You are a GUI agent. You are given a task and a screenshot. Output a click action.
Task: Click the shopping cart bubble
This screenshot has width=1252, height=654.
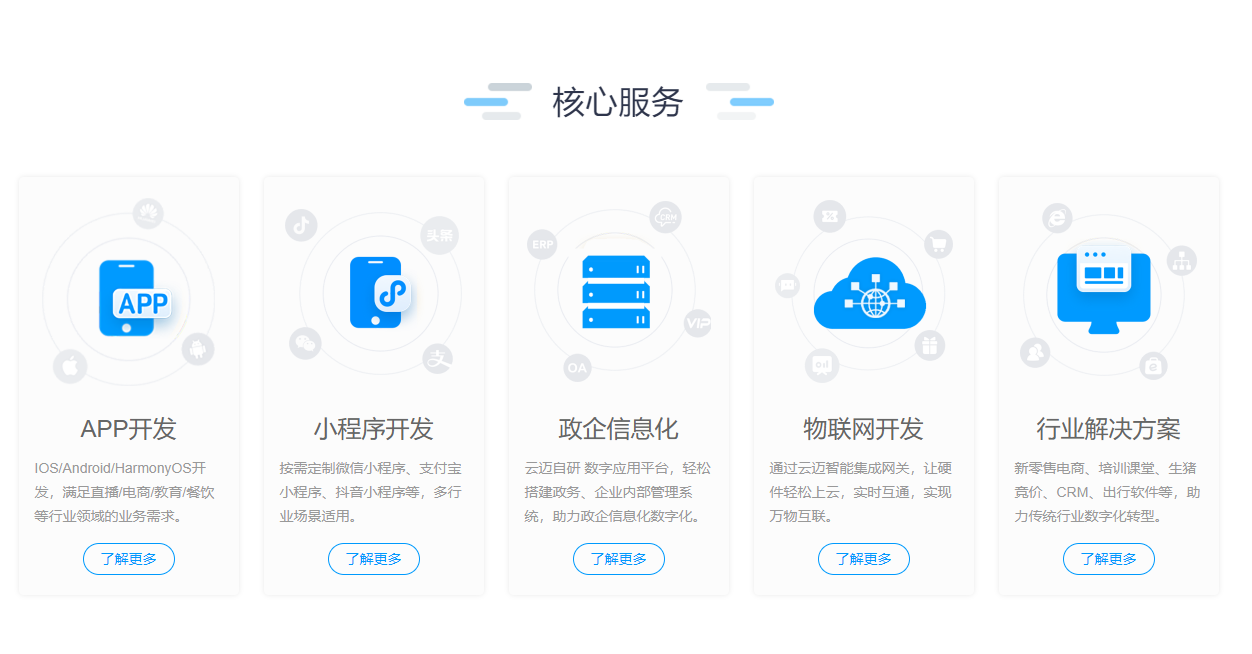[938, 244]
